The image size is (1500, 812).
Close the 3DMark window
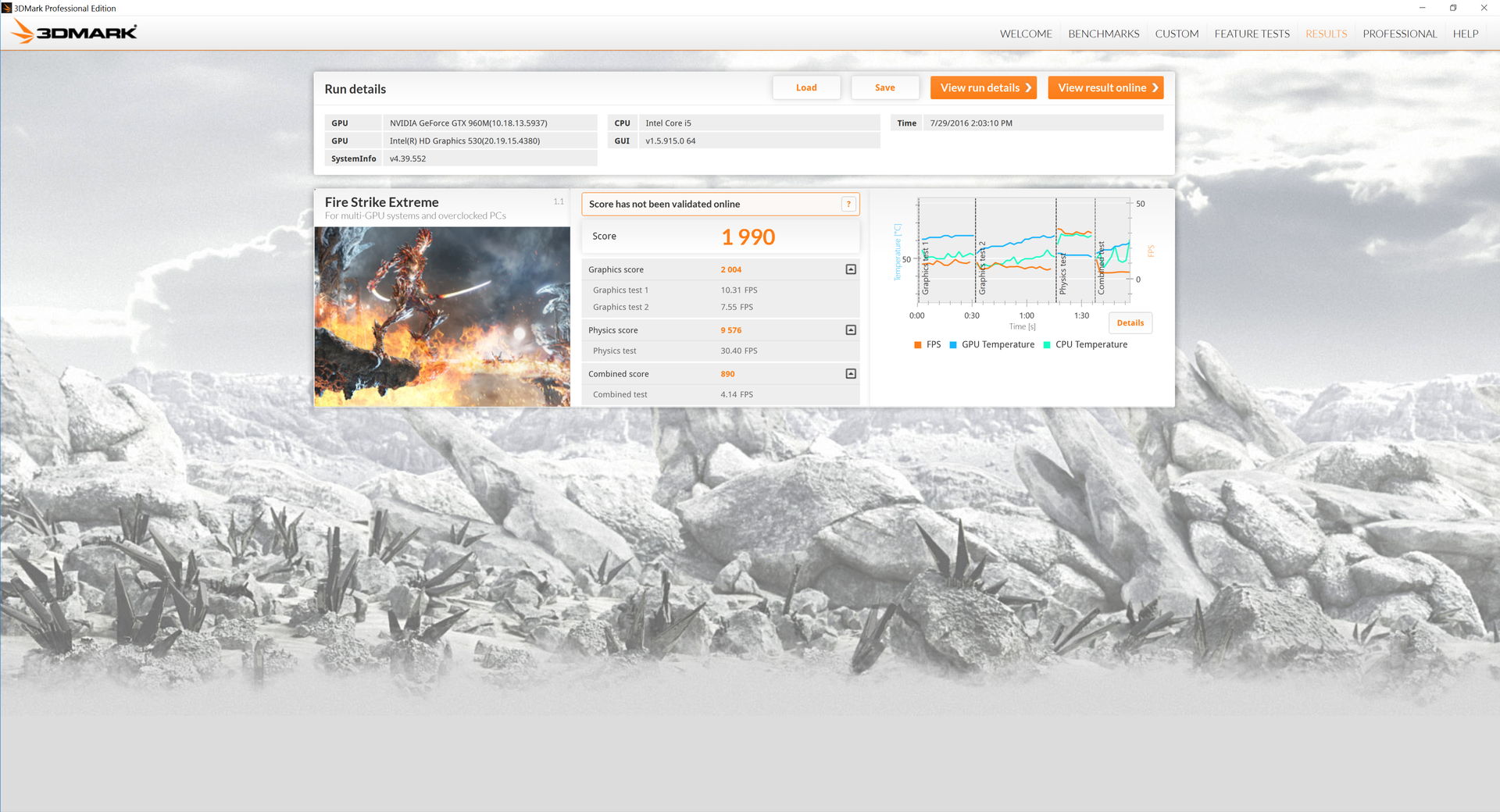point(1484,8)
